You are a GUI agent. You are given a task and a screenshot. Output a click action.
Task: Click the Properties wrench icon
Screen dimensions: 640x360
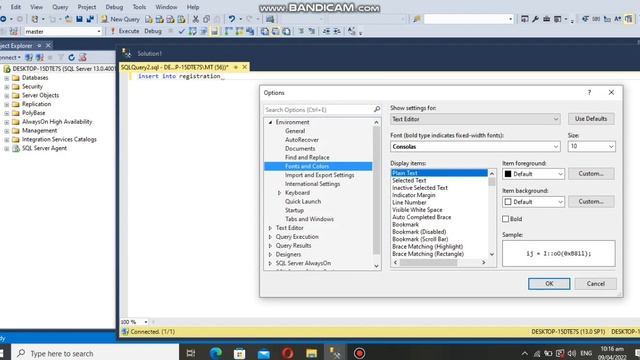536,19
